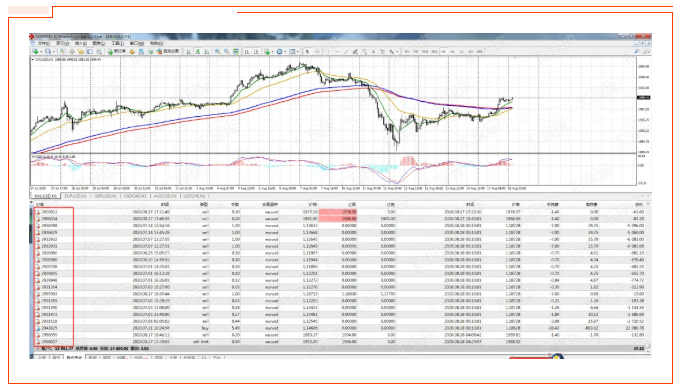Expand the indicators list dropdown arrow

point(272,51)
